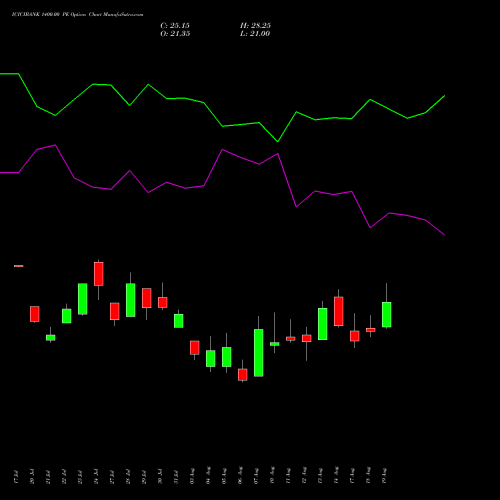Select the tall green candle for 07 Aug
The image size is (500, 500).
click(259, 353)
